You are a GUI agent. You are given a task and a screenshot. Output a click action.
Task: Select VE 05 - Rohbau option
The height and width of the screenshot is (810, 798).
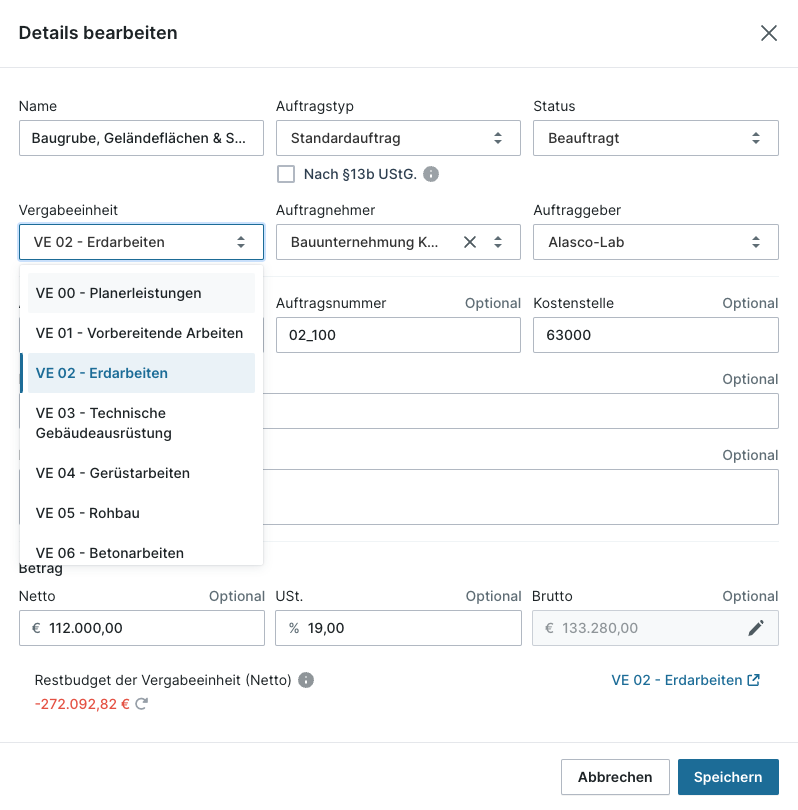(x=141, y=513)
